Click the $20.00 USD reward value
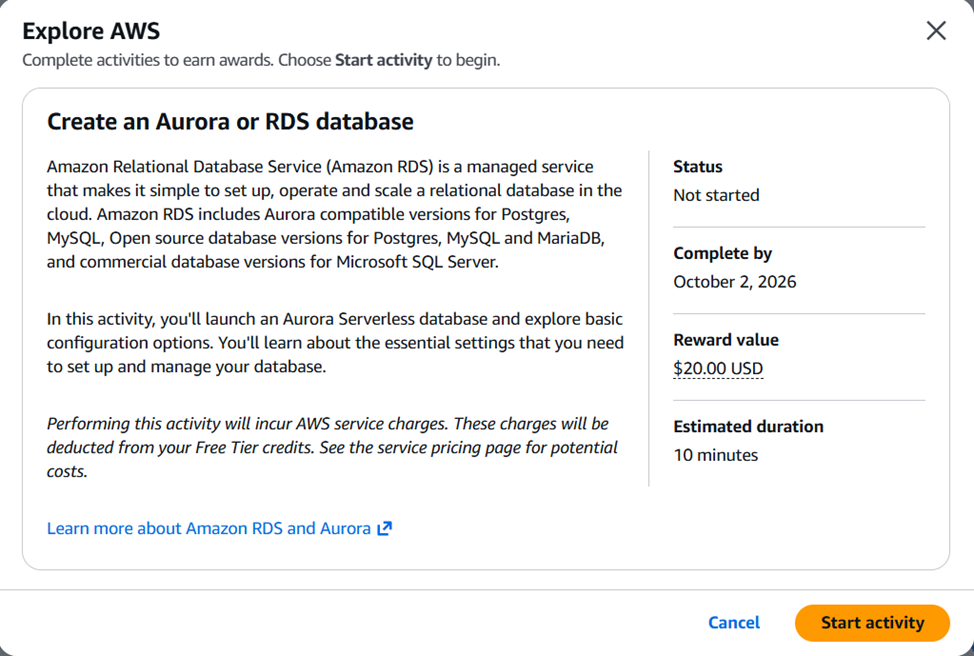Viewport: 974px width, 656px height. (718, 368)
